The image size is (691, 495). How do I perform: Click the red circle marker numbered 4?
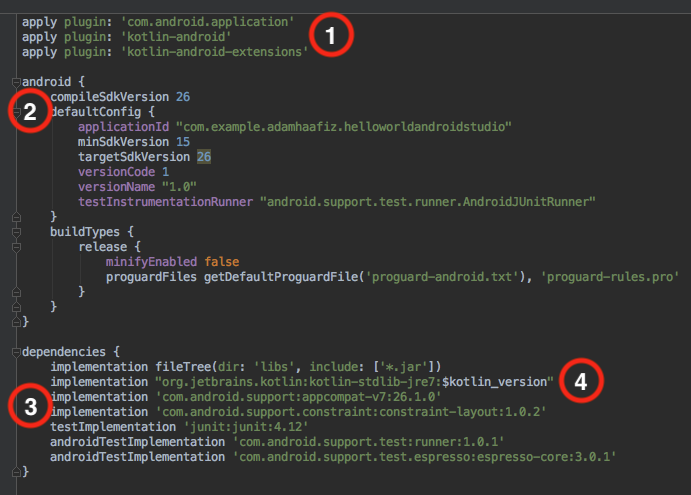coord(581,381)
